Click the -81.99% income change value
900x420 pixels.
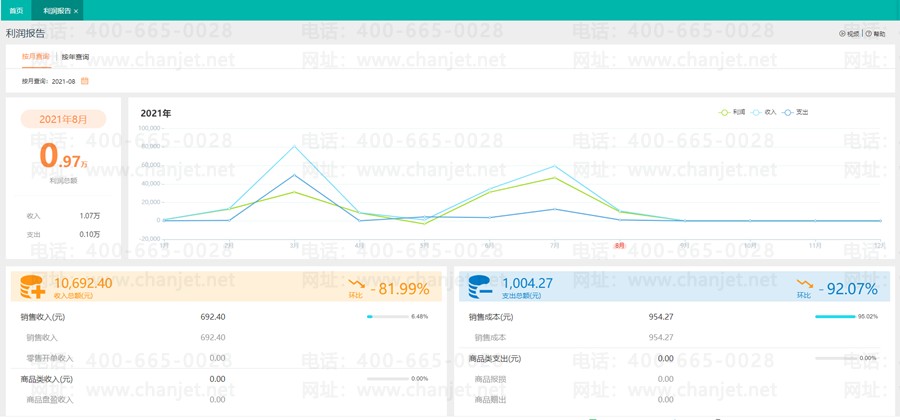[400, 289]
